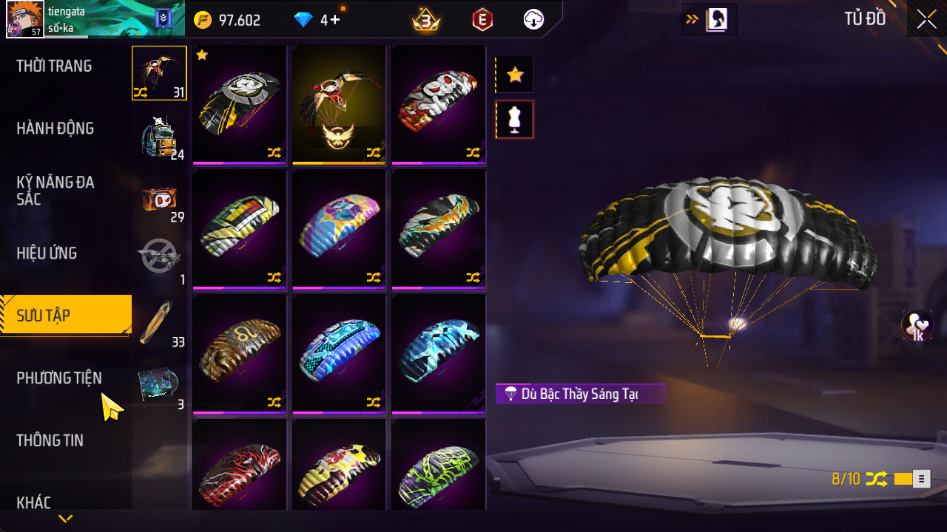Viewport: 947px width, 532px height.
Task: Tap the blue diamond currency icon
Action: [x=303, y=20]
